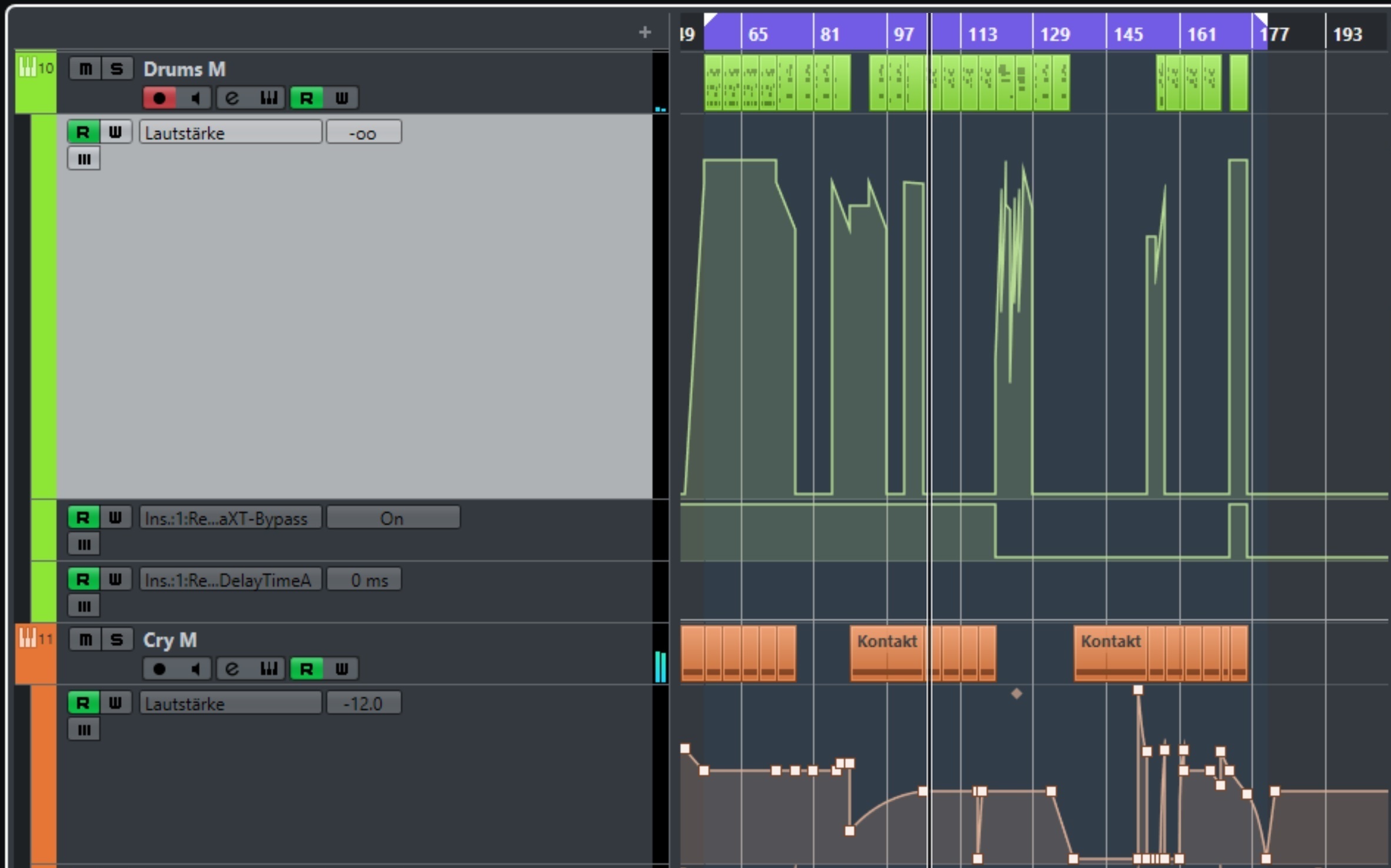Mute automation on the Bypass lane
This screenshot has height=868, width=1391.
pos(84,544)
